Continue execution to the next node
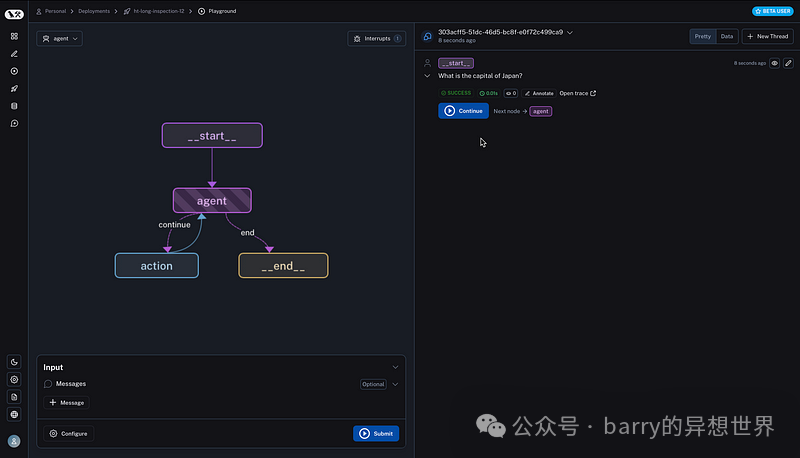 coord(463,111)
